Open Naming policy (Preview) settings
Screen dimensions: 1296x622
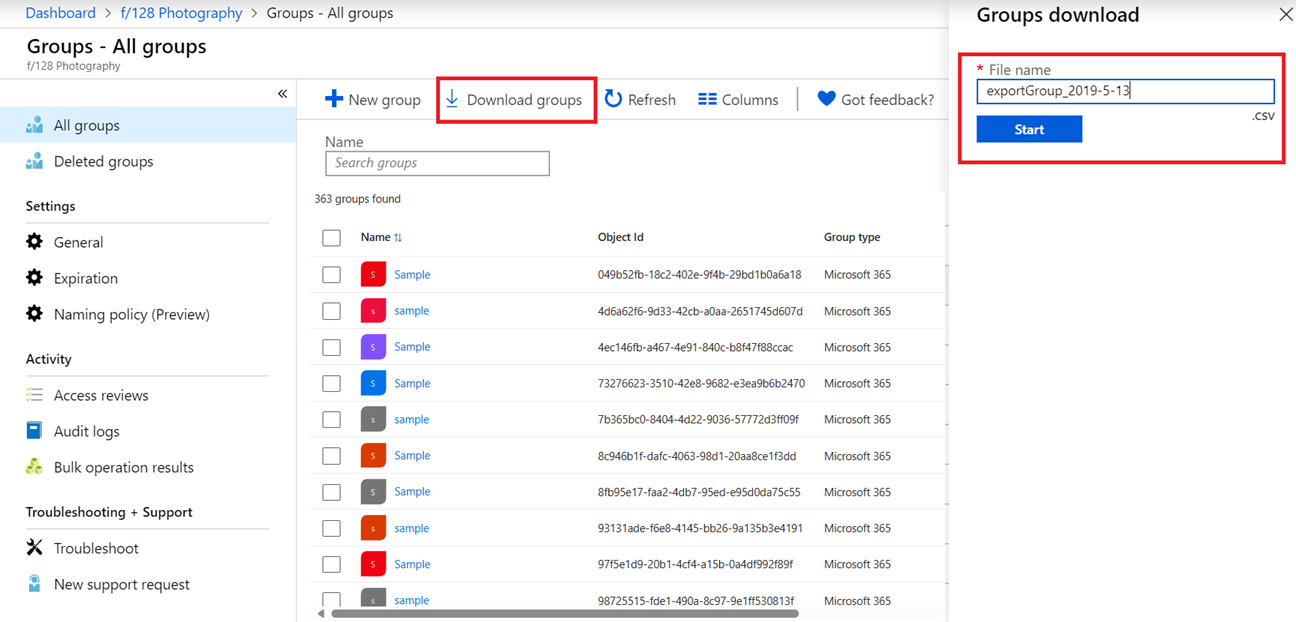131,314
